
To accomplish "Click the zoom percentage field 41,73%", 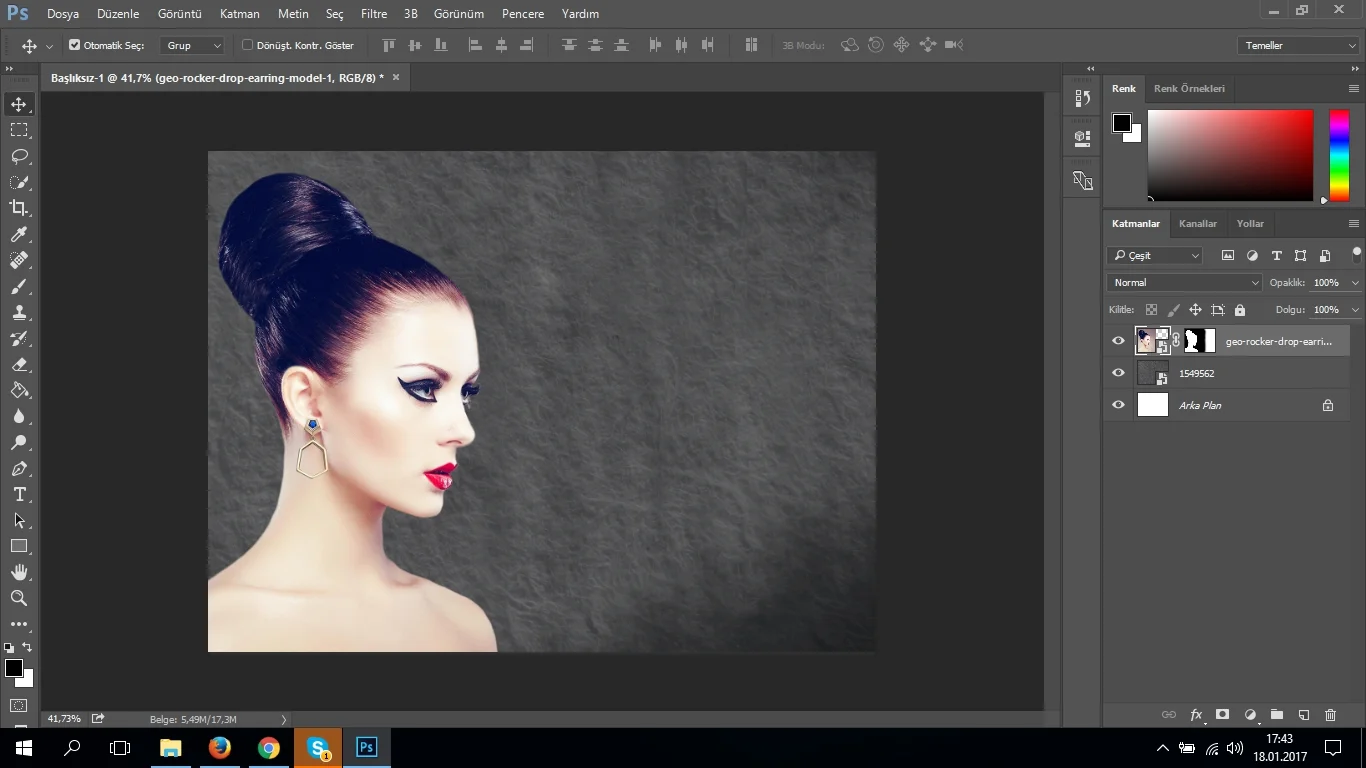I will pyautogui.click(x=64, y=719).
